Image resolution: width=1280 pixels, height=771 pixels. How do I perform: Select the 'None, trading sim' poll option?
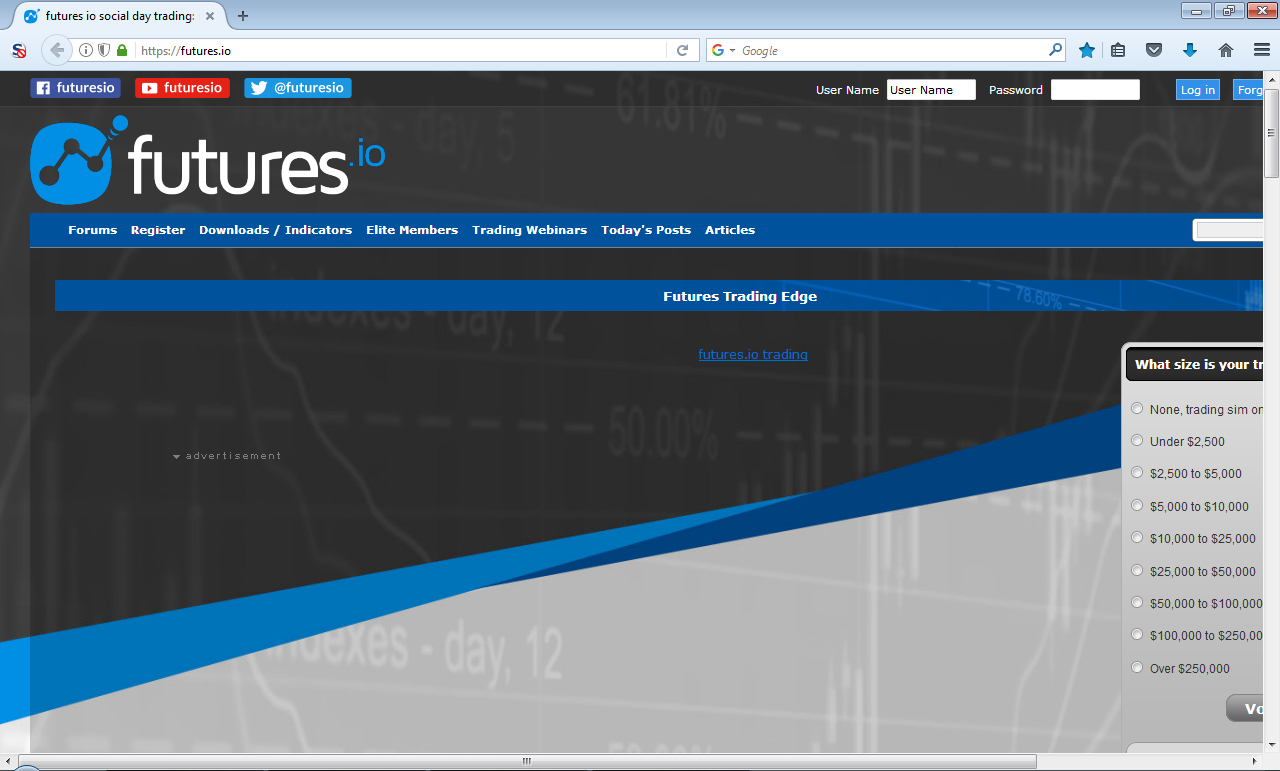[x=1137, y=408]
